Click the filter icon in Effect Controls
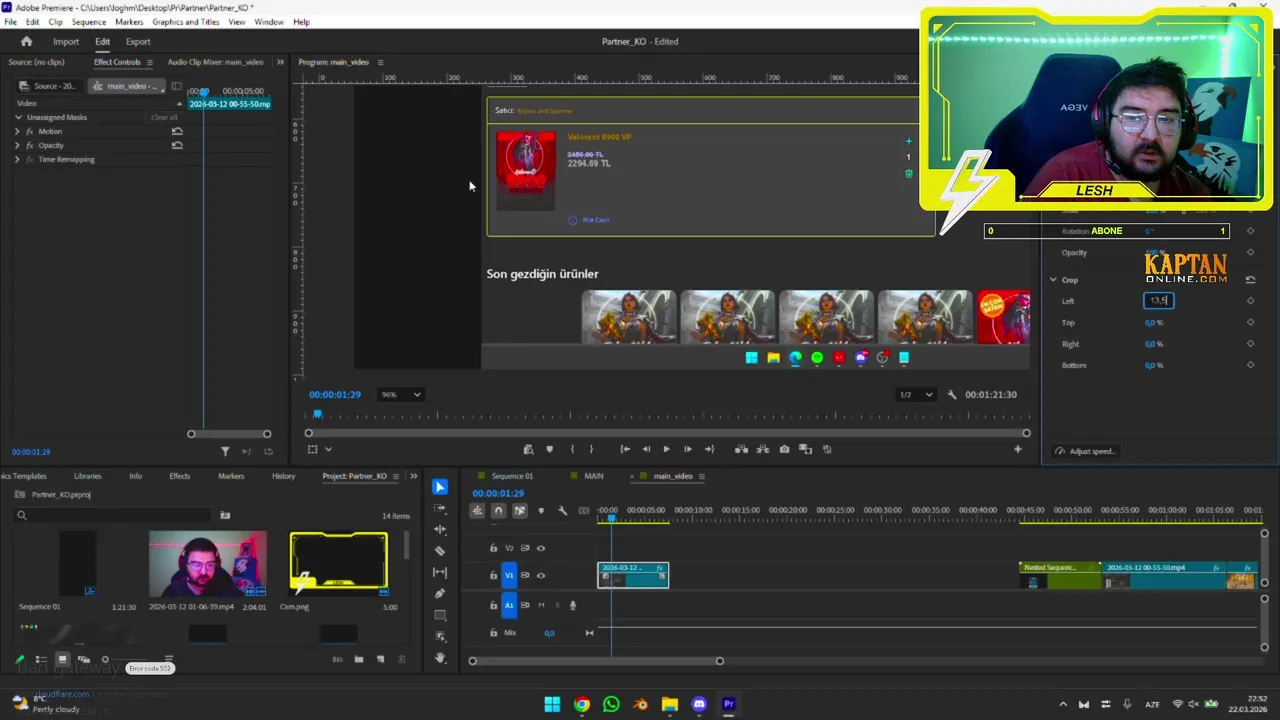The width and height of the screenshot is (1280, 720). (225, 452)
